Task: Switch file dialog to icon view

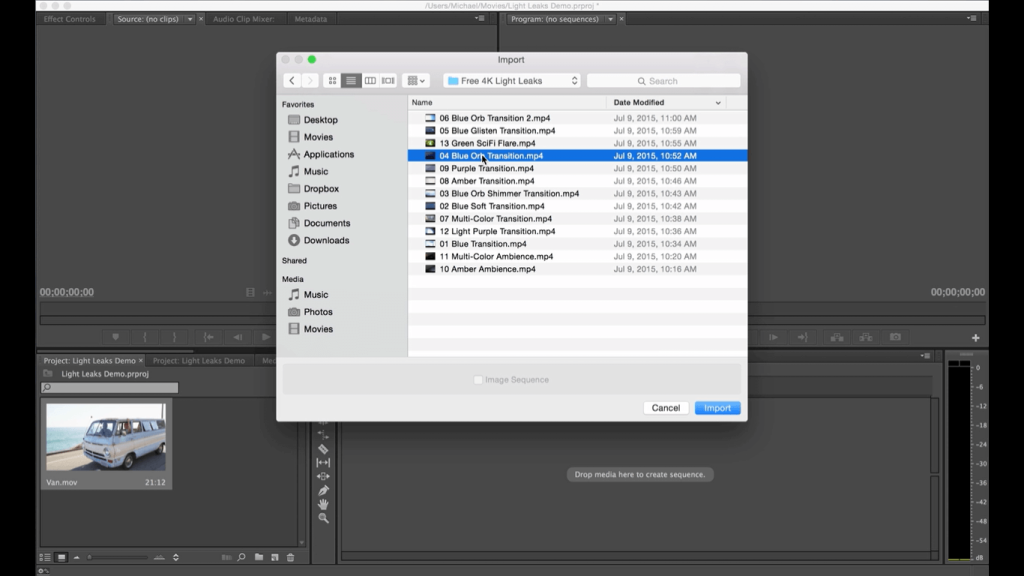Action: pyautogui.click(x=333, y=81)
